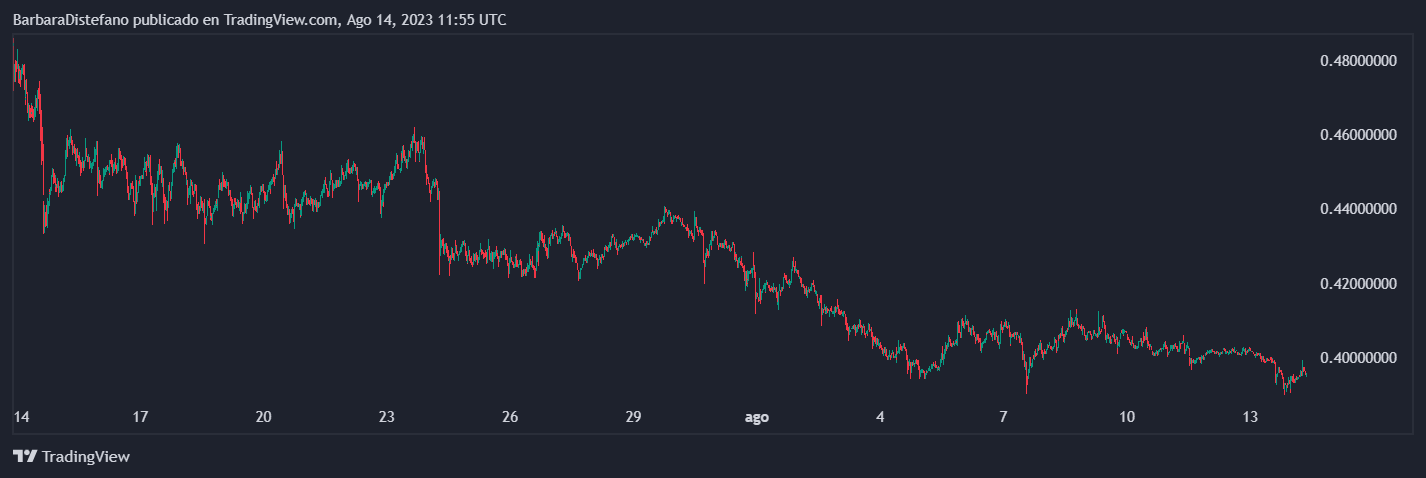This screenshot has width=1426, height=478.
Task: Click the 7 date marker
Action: (x=1003, y=417)
